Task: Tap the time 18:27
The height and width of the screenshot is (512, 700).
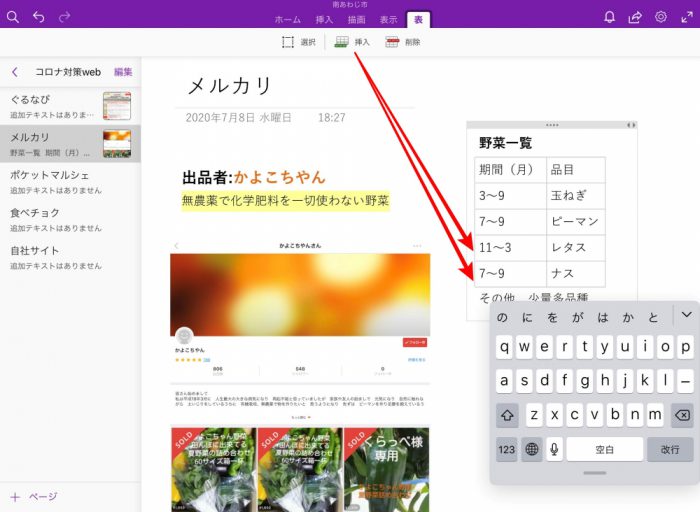Action: 332,117
